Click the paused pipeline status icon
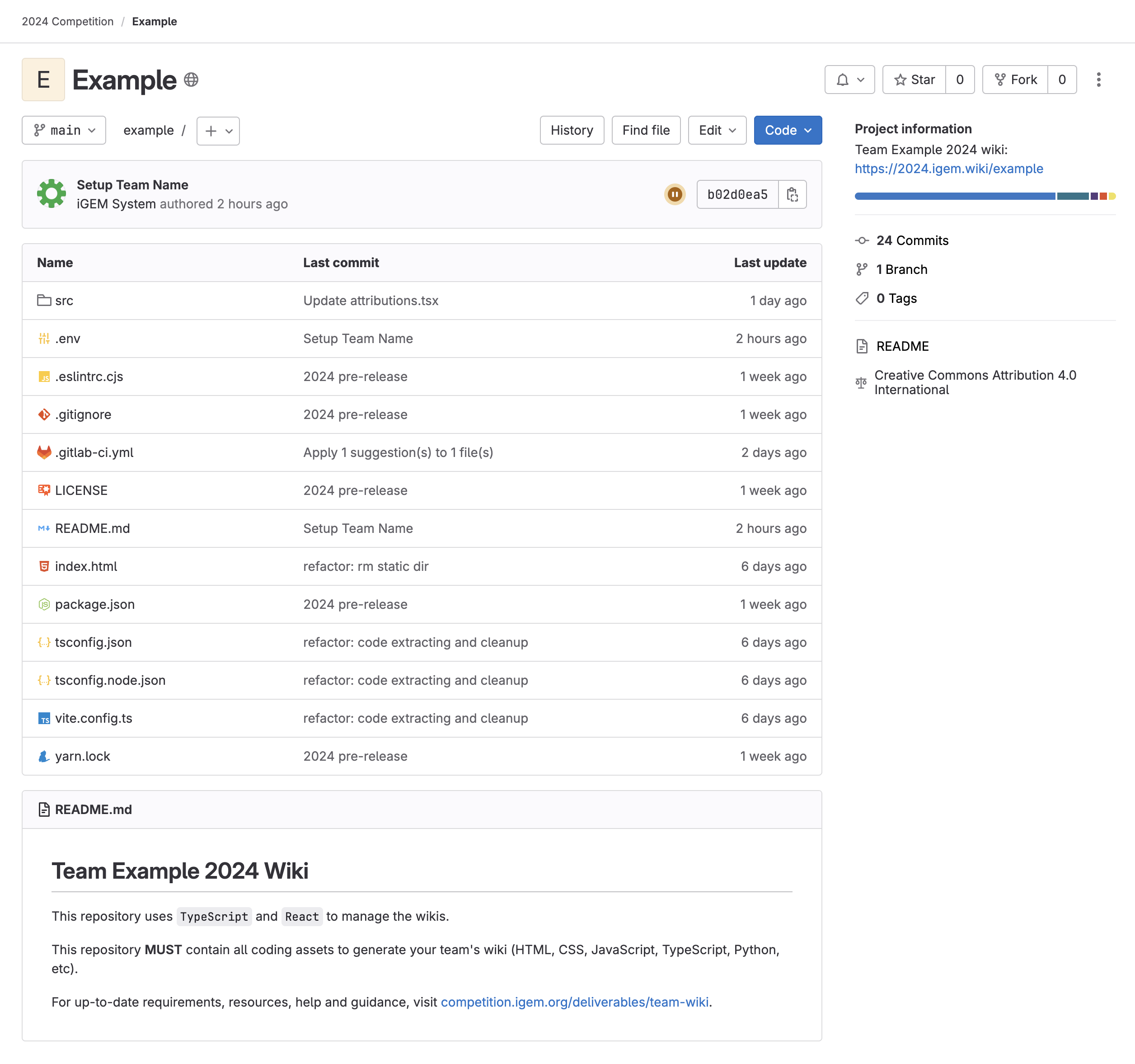1135x1064 pixels. tap(674, 195)
